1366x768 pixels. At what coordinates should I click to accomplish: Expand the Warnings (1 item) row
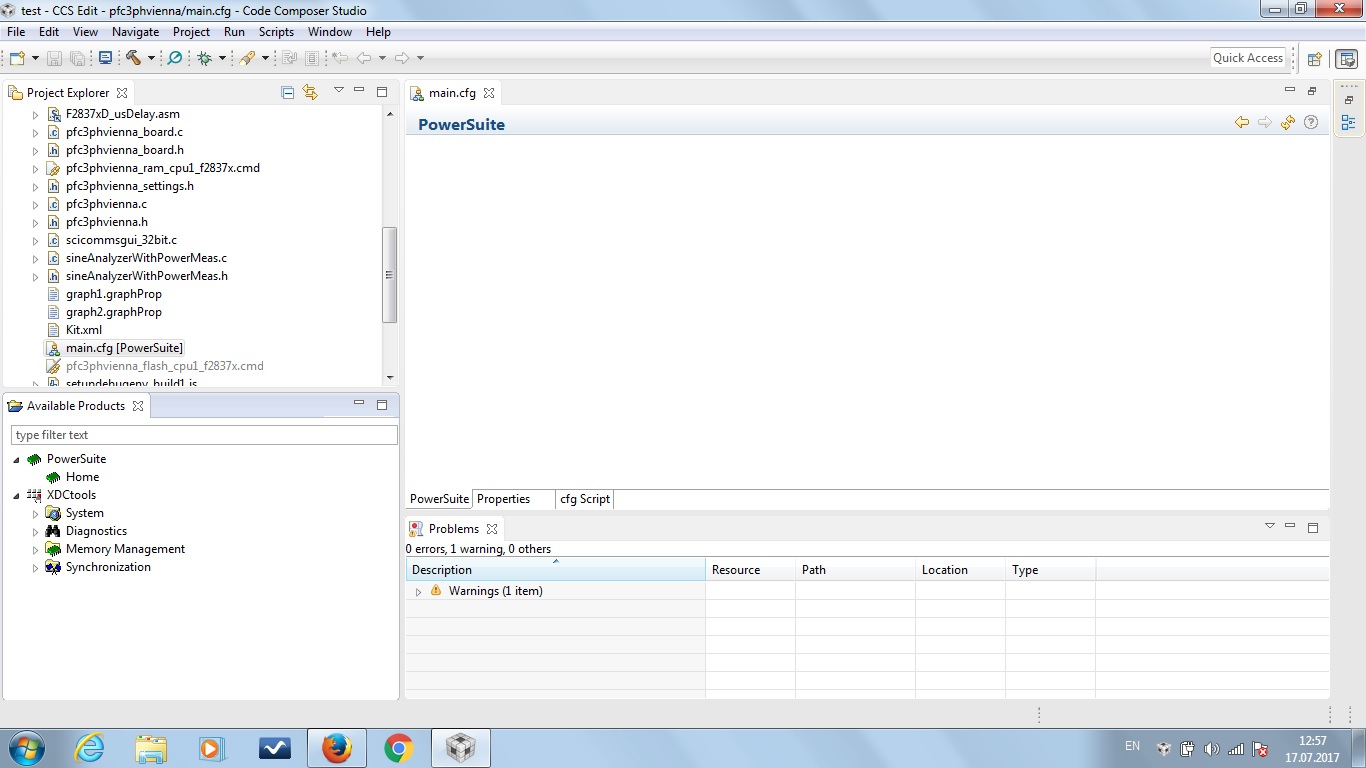point(418,592)
